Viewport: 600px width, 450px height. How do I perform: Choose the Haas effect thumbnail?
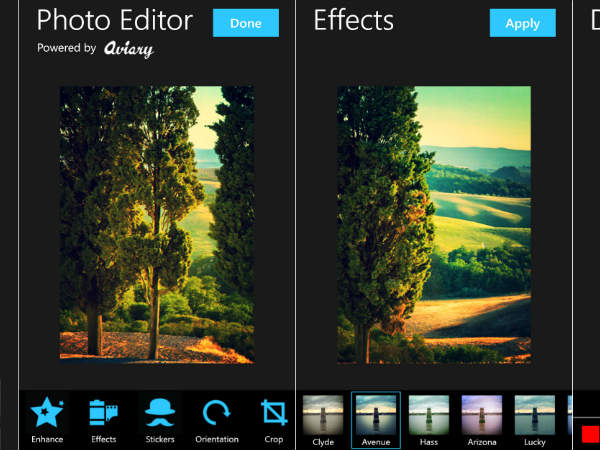(429, 420)
